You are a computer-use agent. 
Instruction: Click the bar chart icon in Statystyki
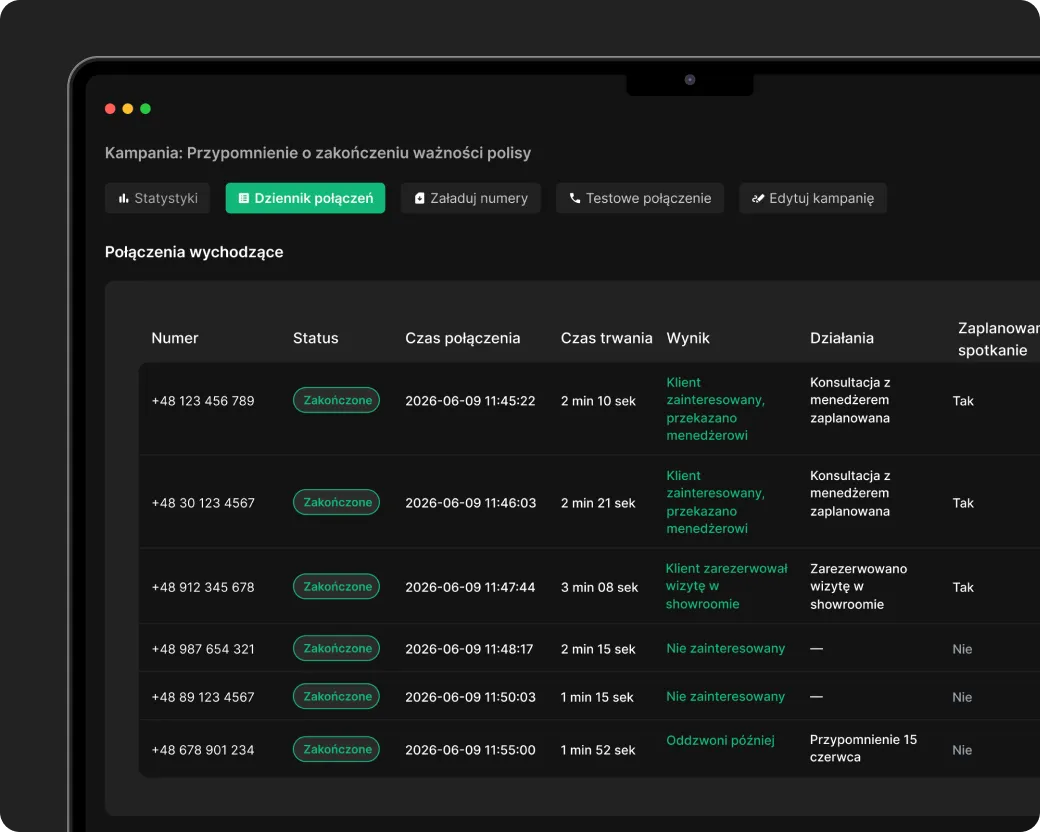pos(123,198)
